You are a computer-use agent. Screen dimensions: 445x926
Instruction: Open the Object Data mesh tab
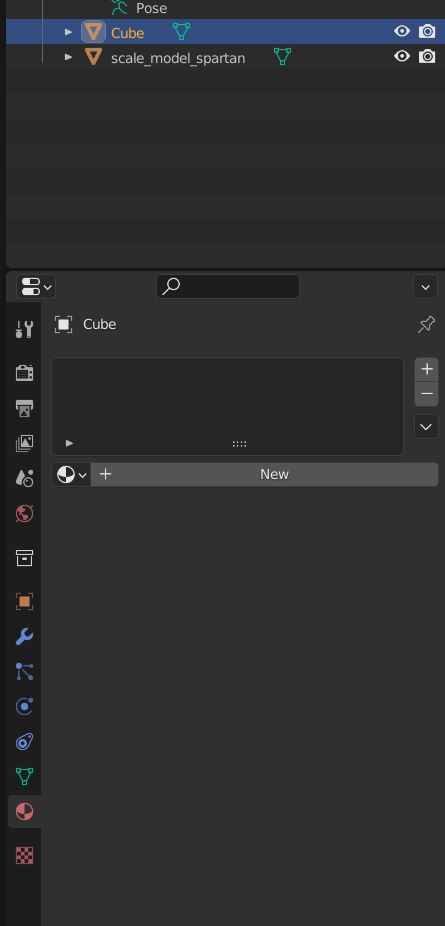click(24, 777)
